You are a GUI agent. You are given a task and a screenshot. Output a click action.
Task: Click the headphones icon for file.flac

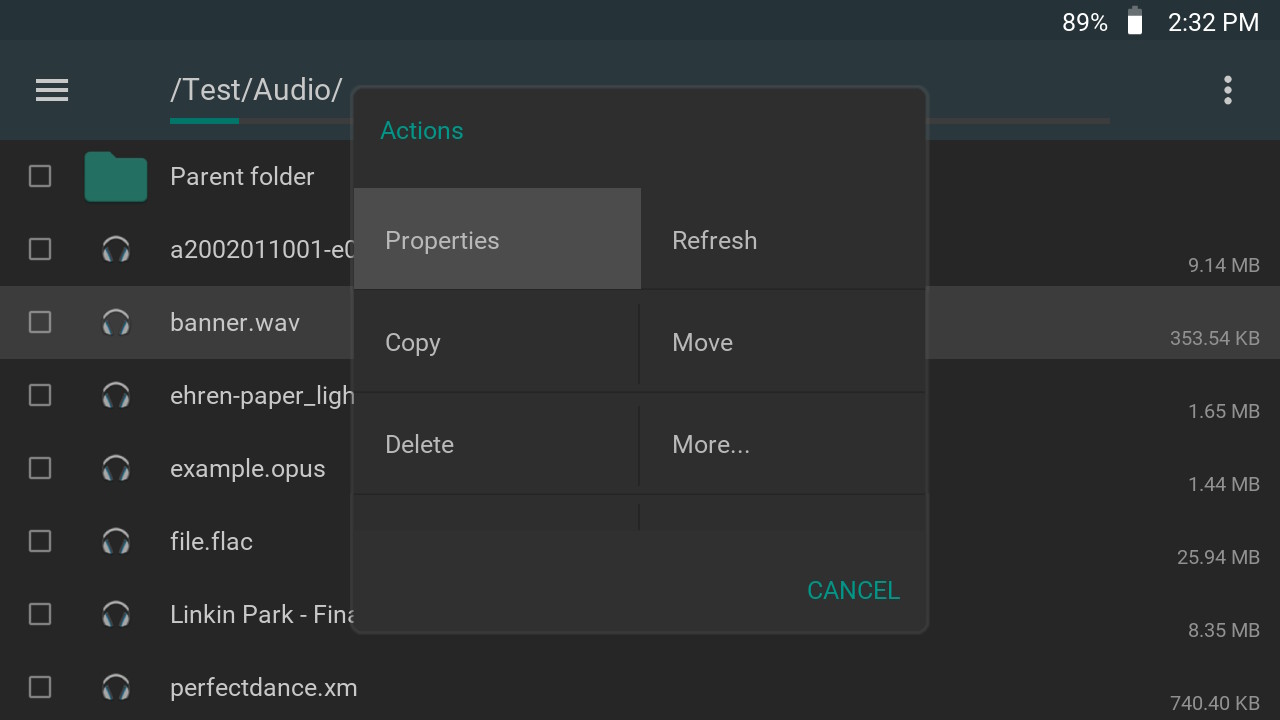point(116,541)
